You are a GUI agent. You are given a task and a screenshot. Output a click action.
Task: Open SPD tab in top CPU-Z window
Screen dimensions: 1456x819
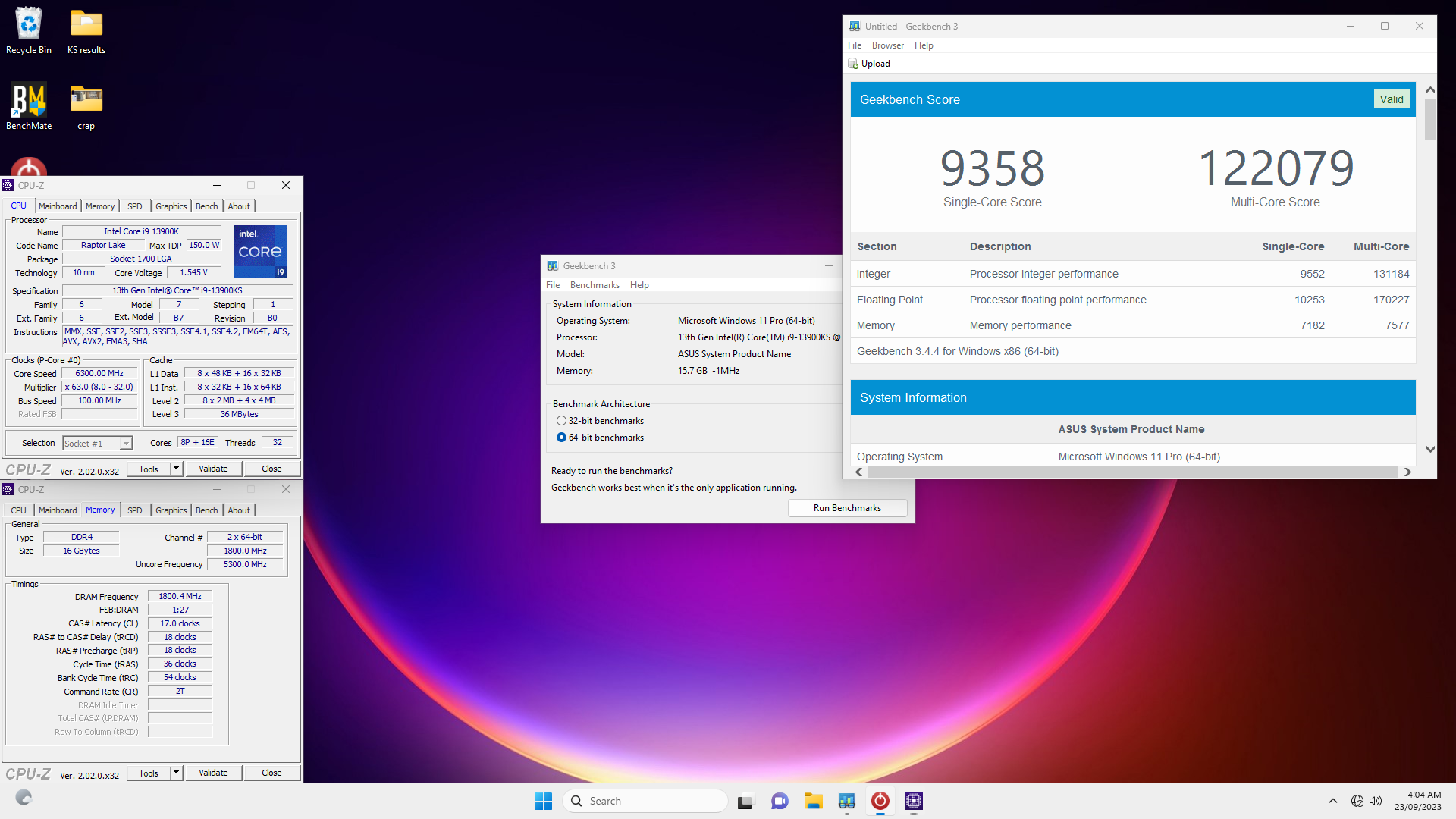click(x=135, y=206)
